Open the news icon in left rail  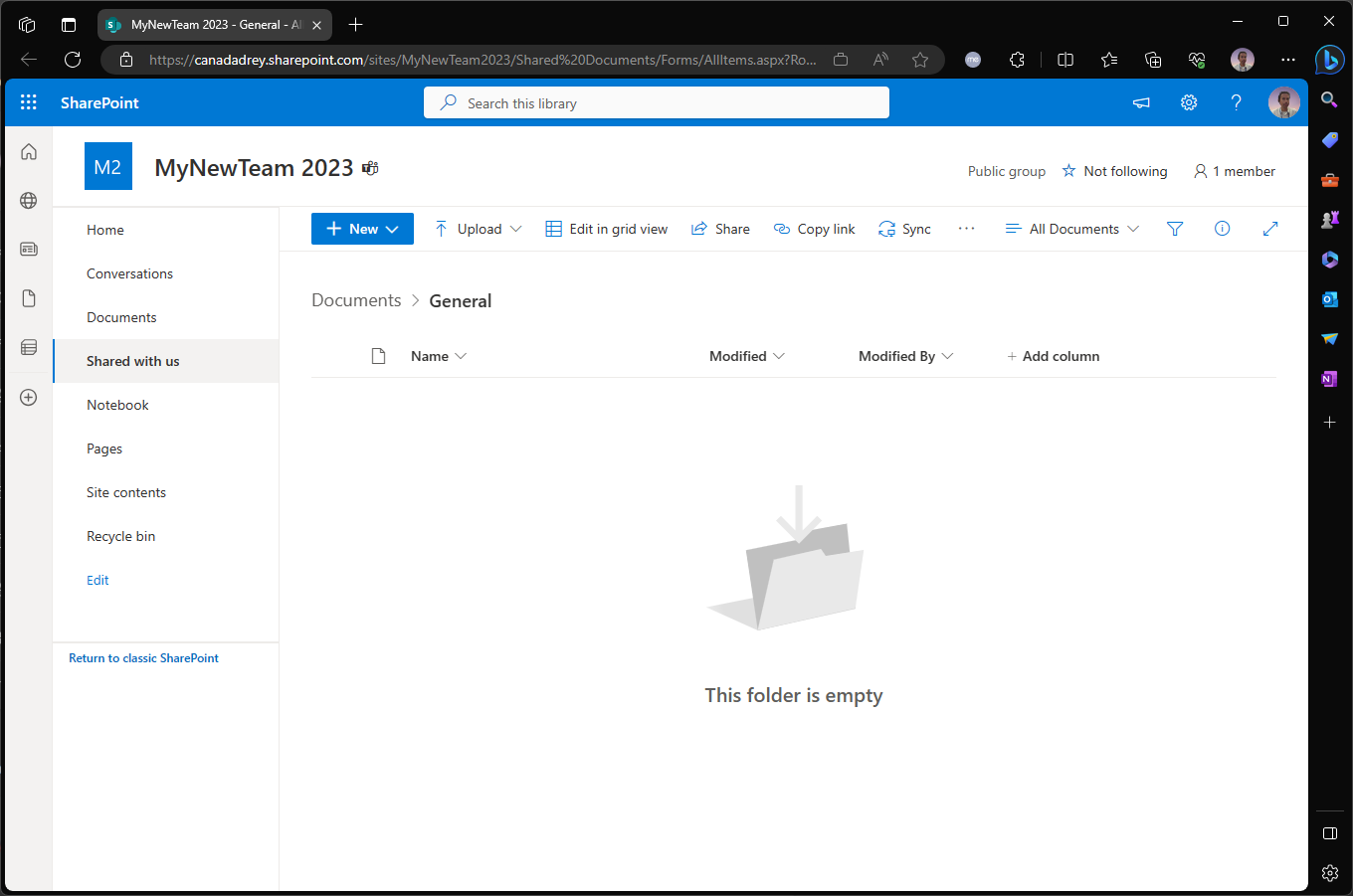click(x=29, y=249)
